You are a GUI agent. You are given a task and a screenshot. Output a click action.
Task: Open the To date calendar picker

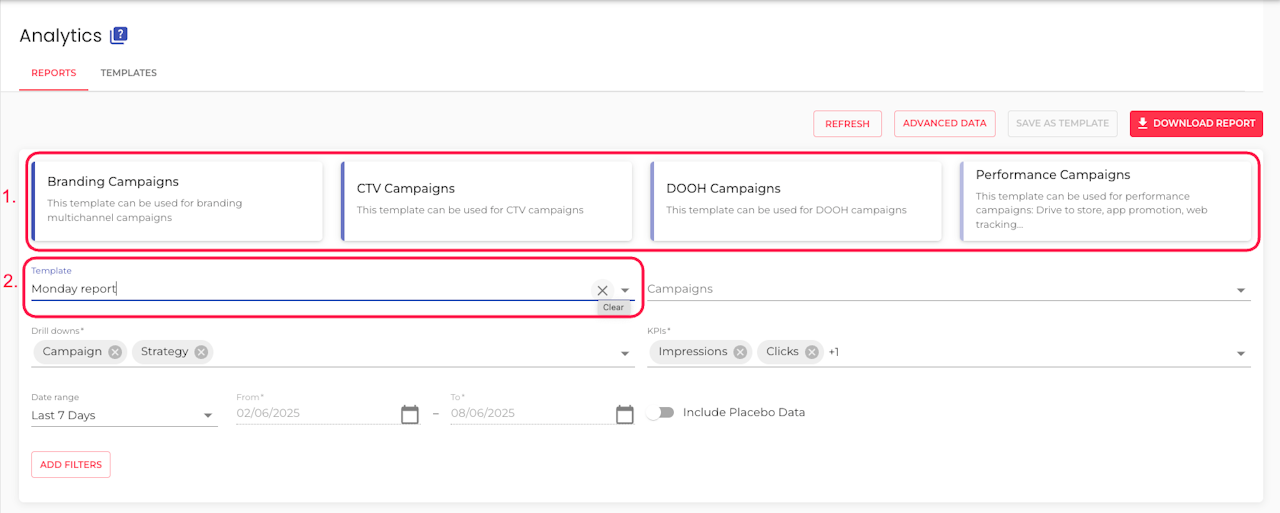[625, 414]
